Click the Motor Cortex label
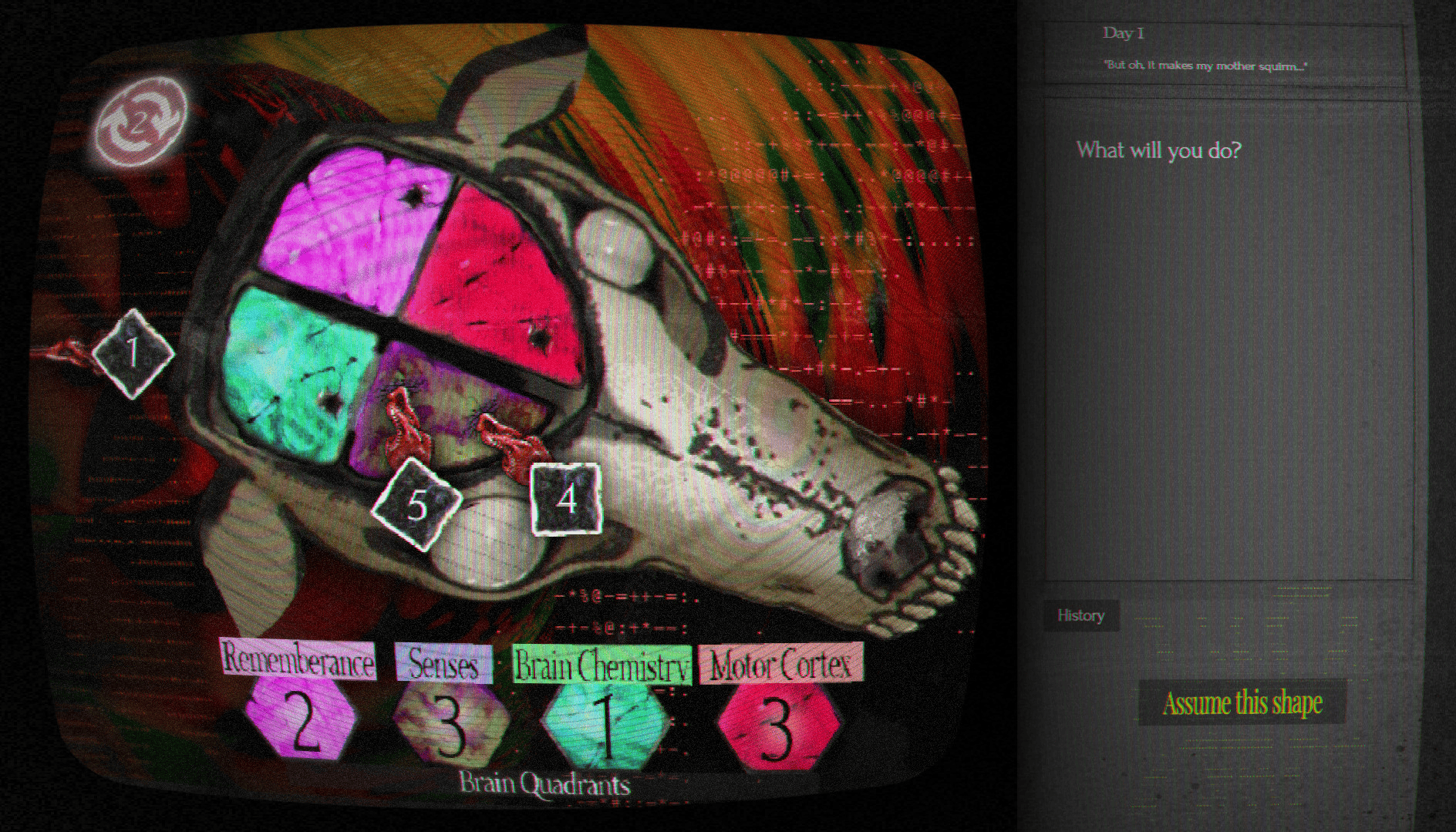Image resolution: width=1456 pixels, height=832 pixels. point(780,663)
